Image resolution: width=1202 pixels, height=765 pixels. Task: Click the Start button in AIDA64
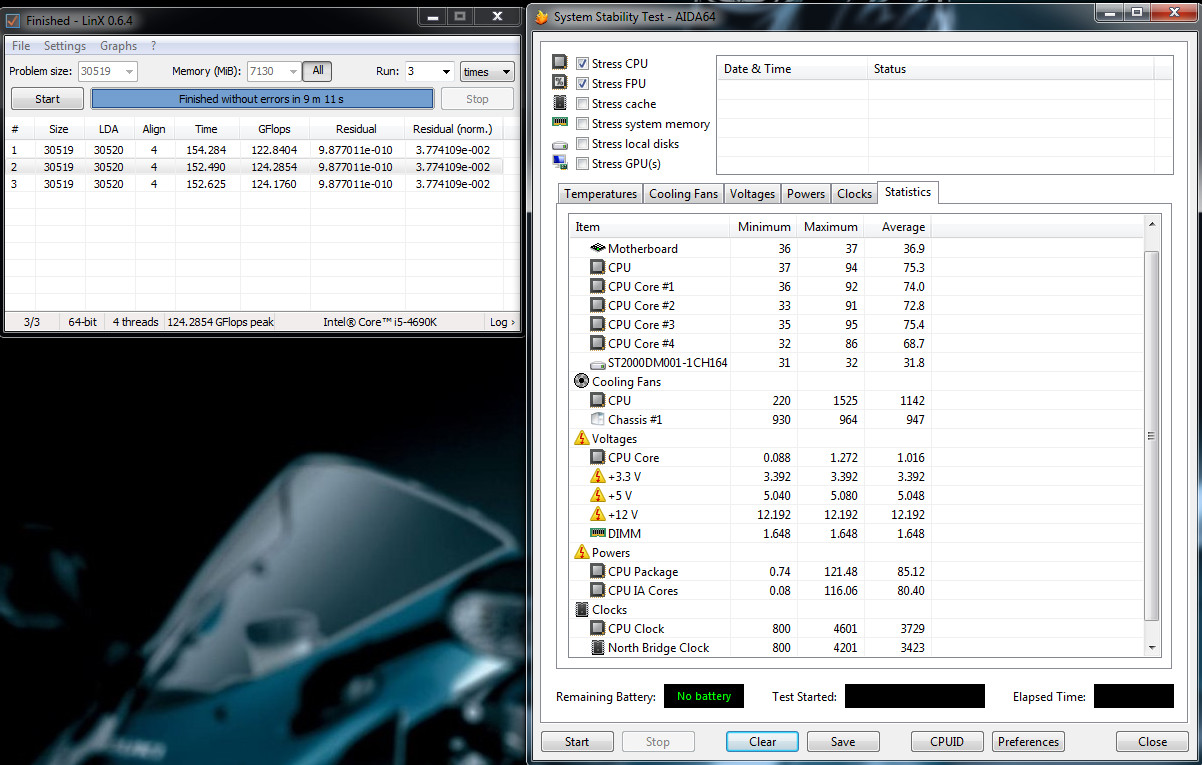pos(577,742)
